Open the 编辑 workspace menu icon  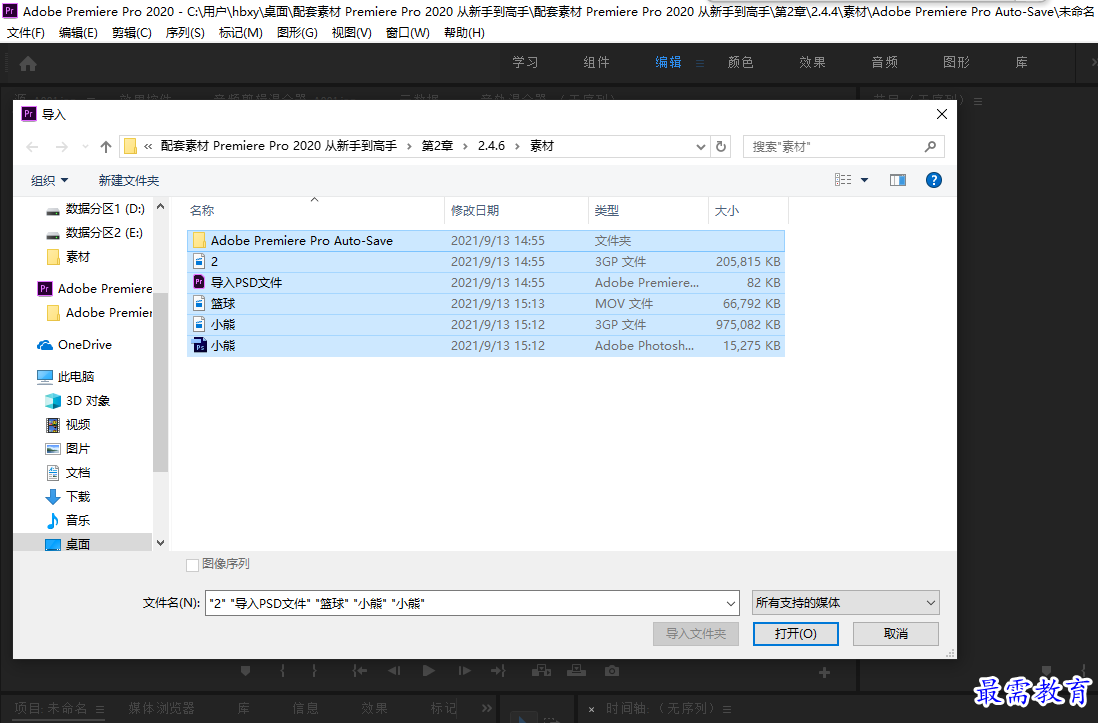tap(700, 63)
